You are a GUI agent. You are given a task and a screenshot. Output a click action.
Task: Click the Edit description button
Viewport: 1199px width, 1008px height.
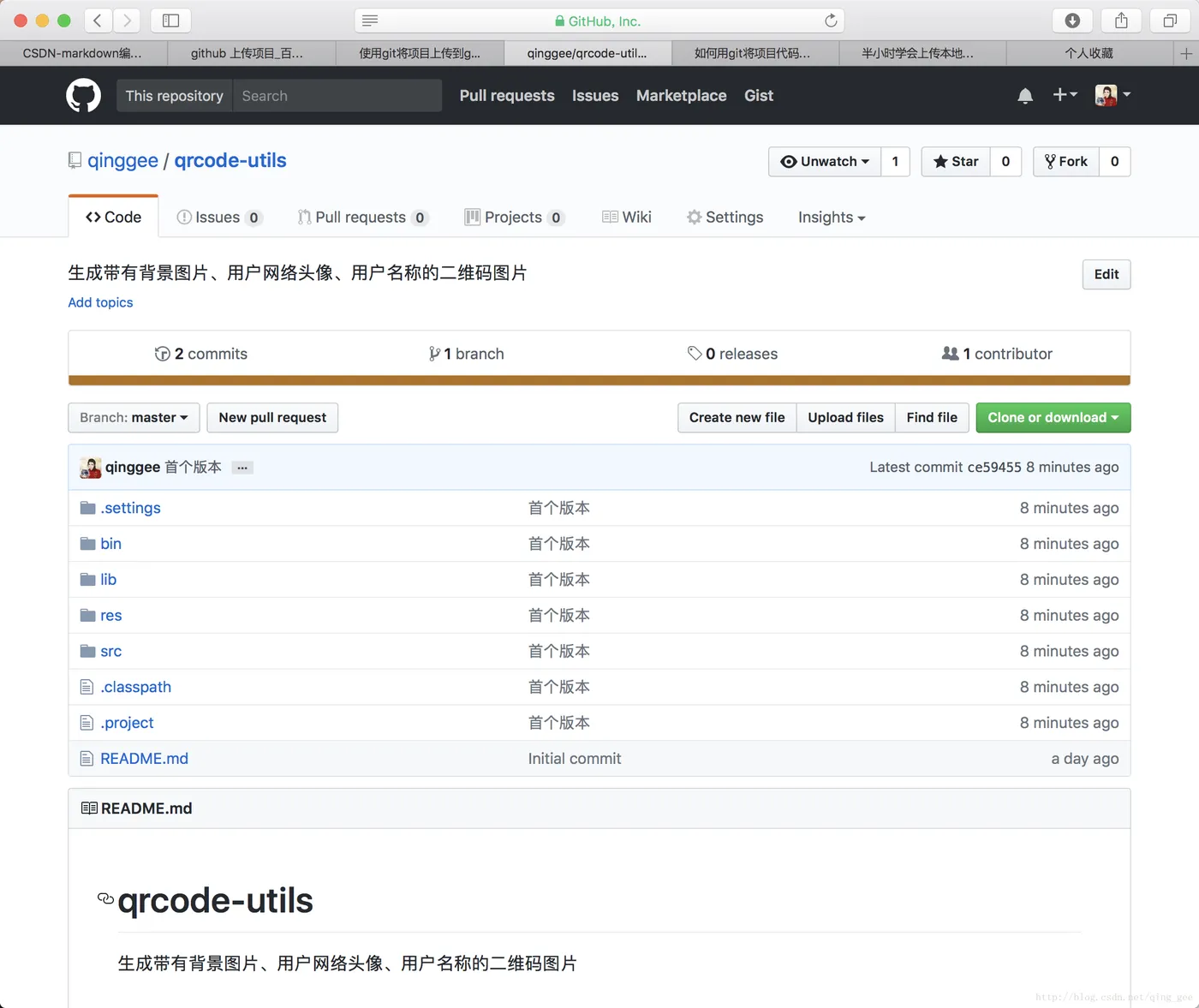(1107, 274)
